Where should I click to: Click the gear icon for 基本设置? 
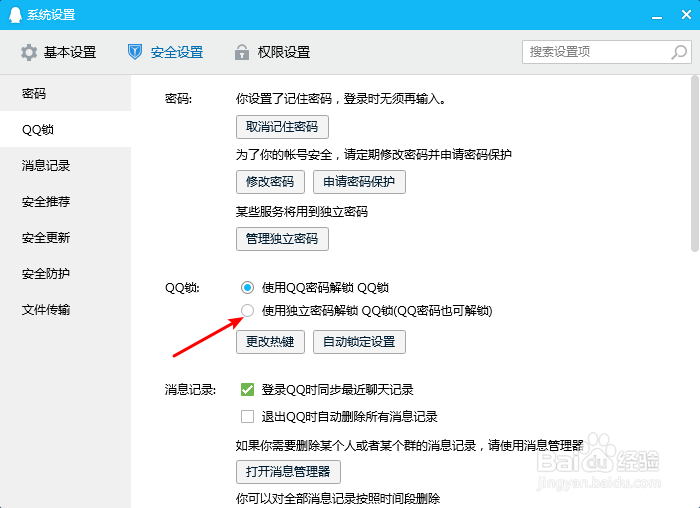coord(29,53)
